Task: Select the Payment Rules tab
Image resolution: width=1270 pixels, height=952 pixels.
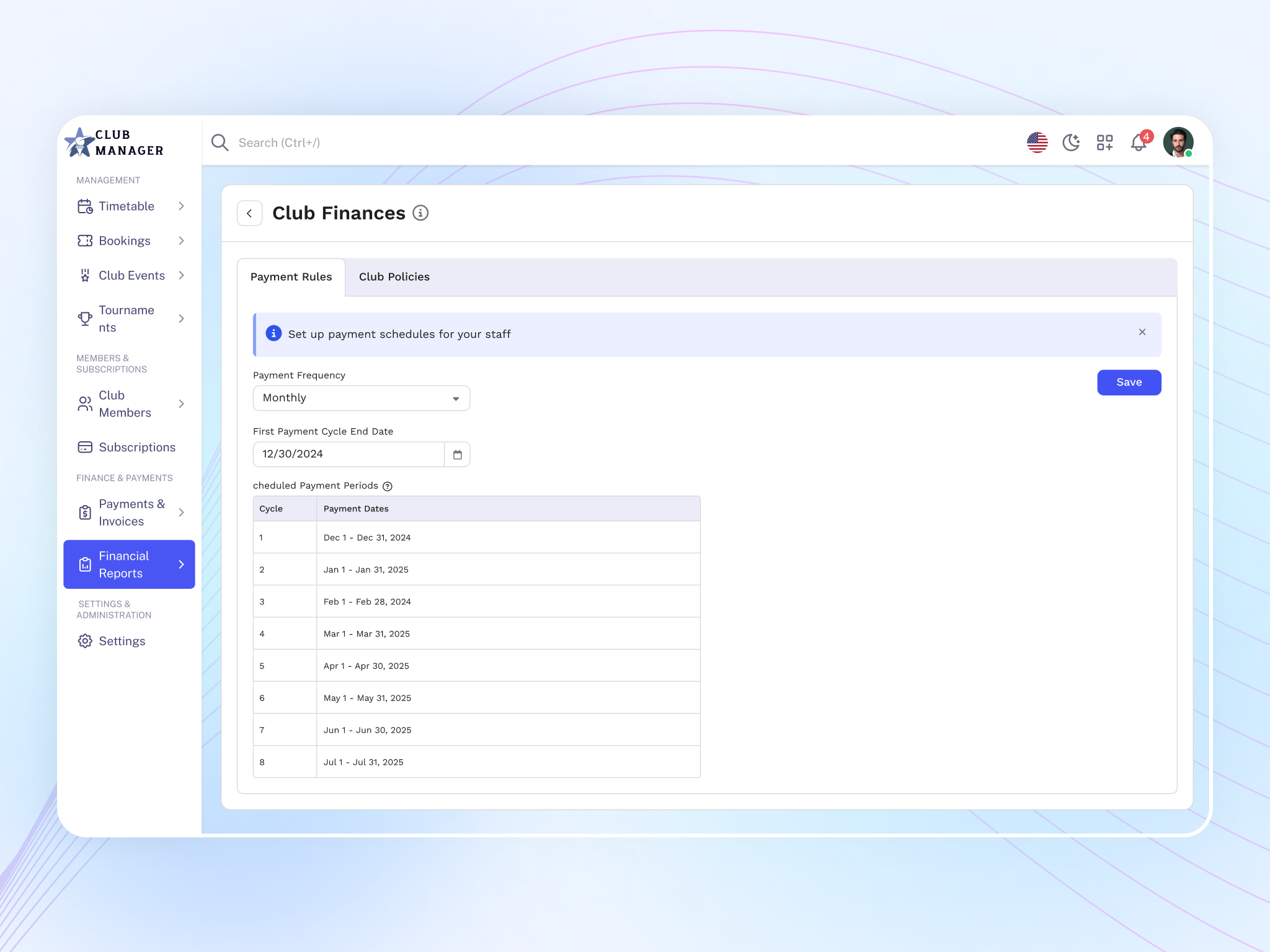Action: click(291, 277)
